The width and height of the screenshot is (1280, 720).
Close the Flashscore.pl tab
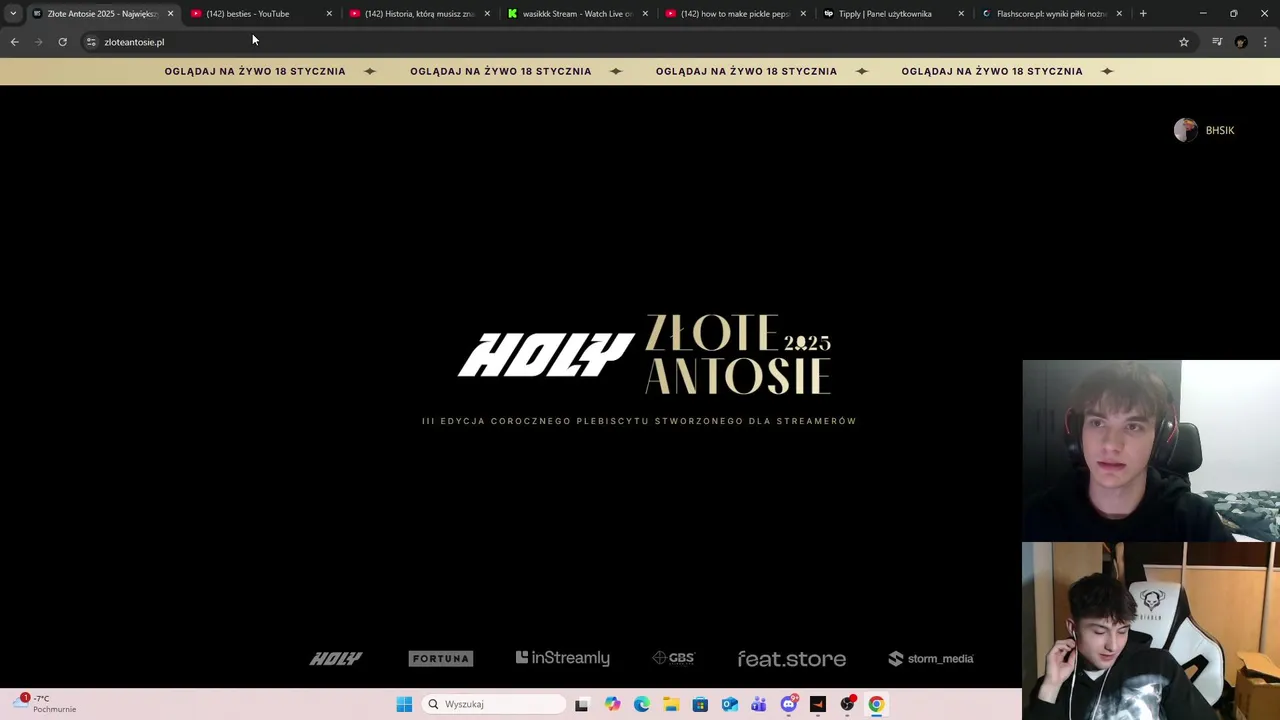point(1119,14)
